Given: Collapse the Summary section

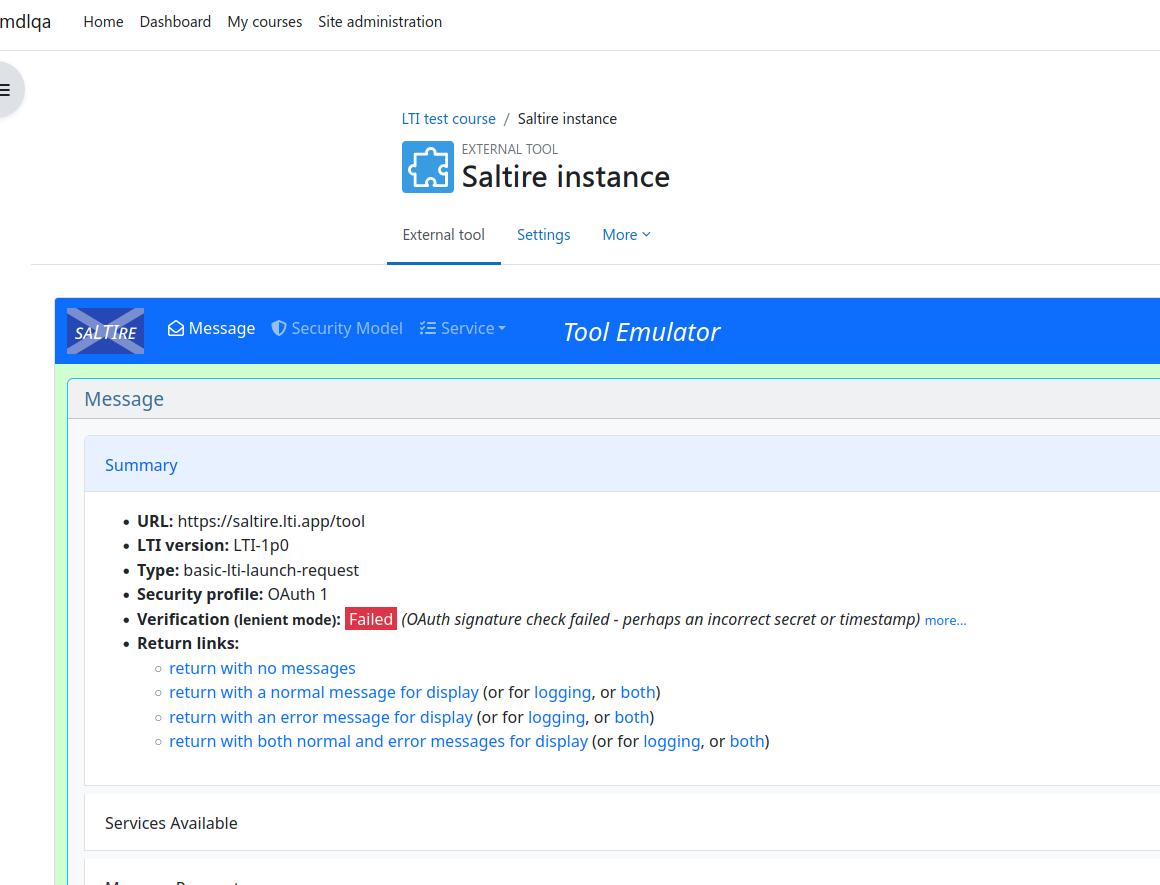Looking at the screenshot, I should (141, 465).
